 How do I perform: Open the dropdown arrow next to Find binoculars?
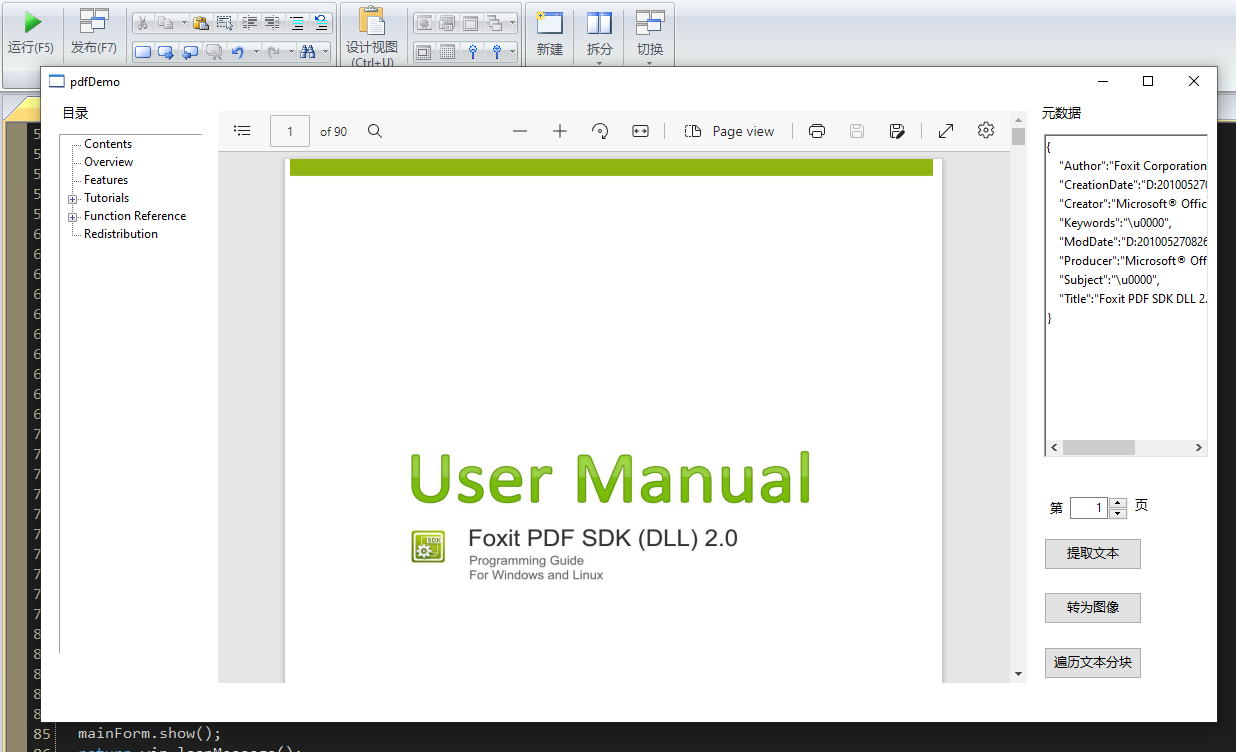pyautogui.click(x=325, y=52)
